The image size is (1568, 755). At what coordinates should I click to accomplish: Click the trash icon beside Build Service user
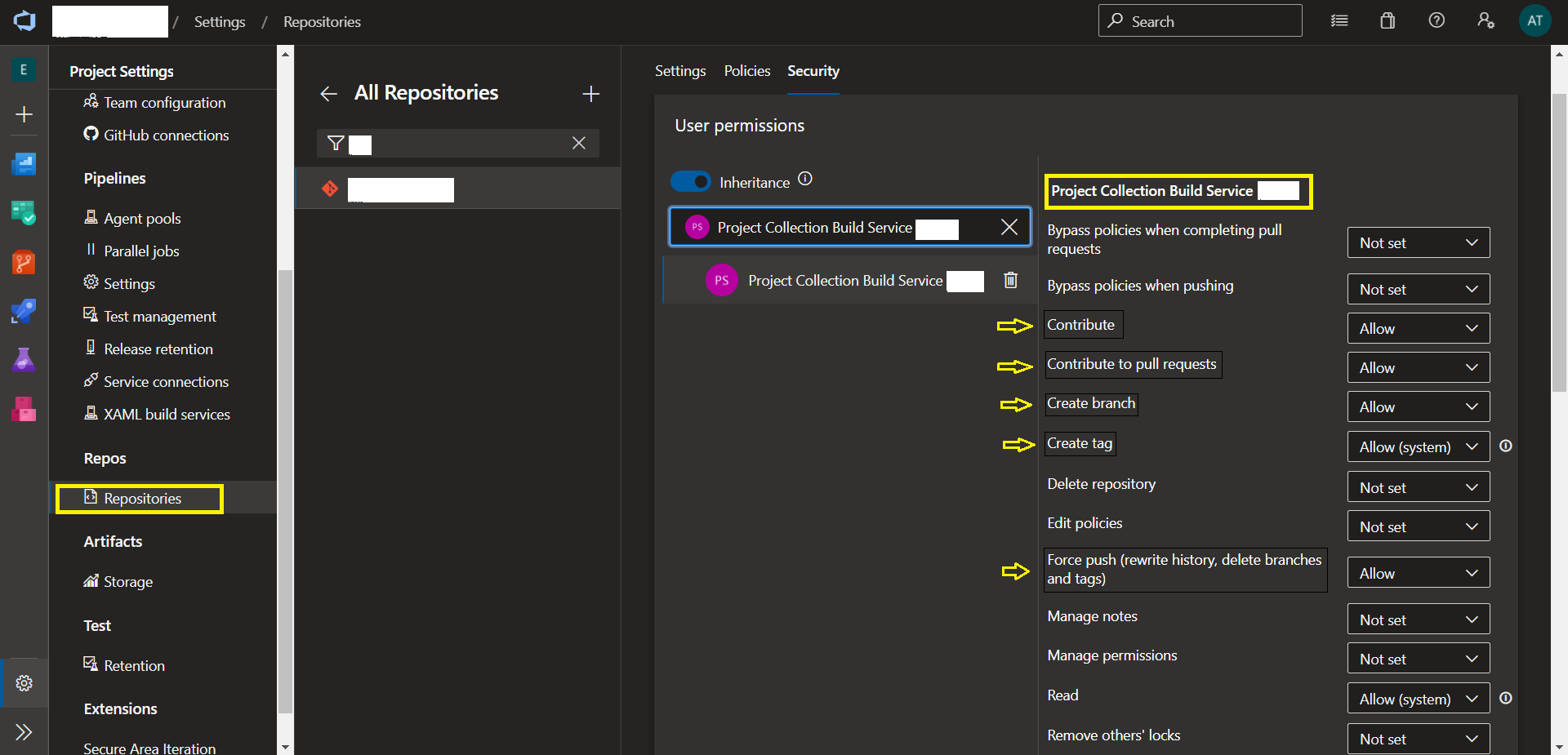1010,280
